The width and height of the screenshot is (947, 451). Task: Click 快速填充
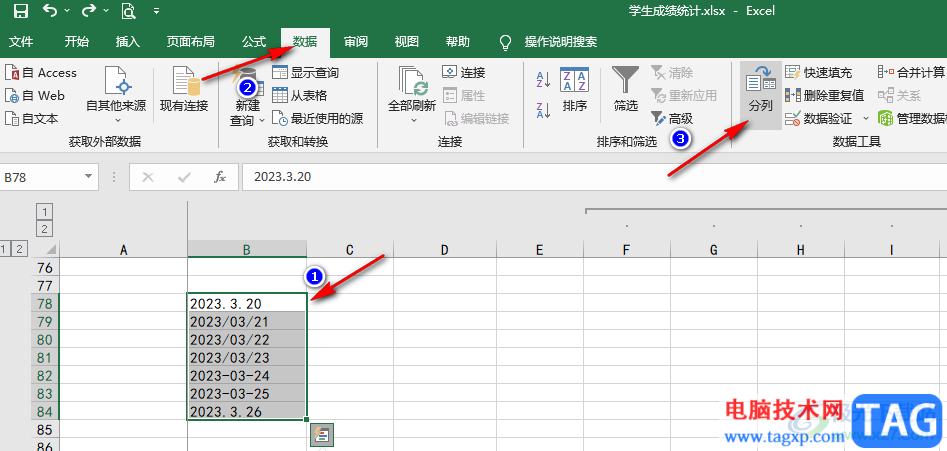[818, 73]
